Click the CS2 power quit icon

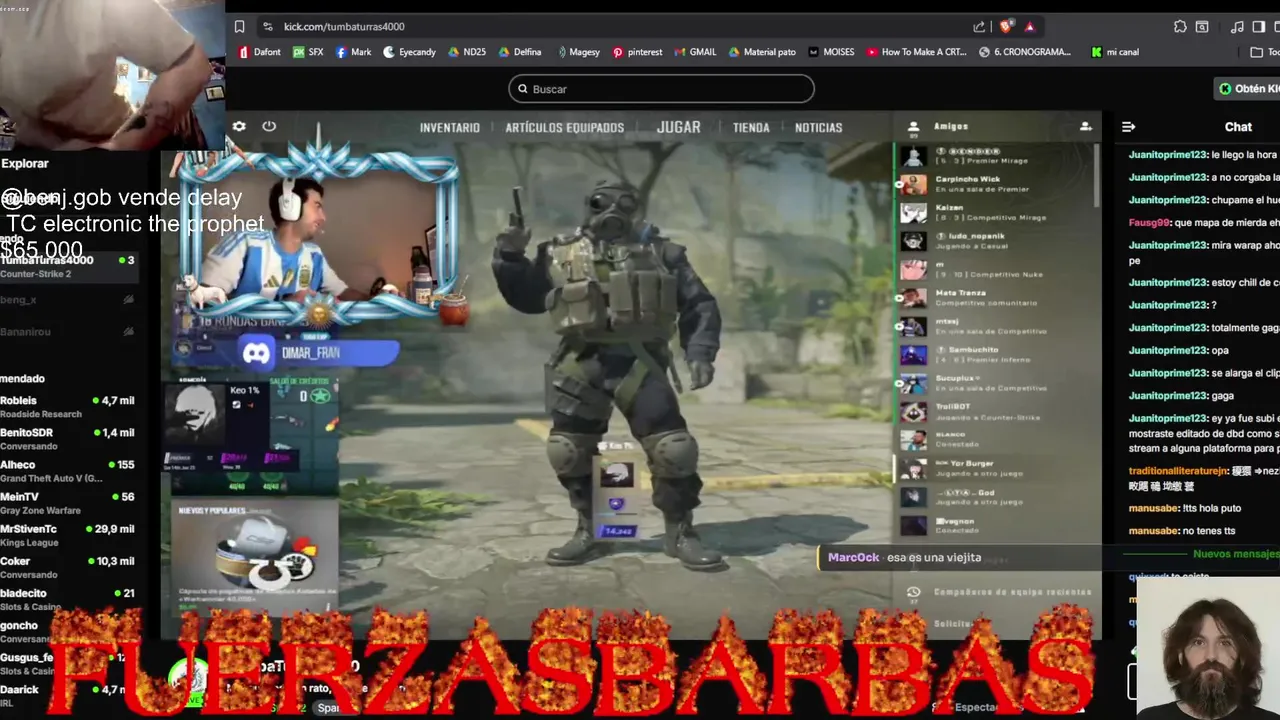[x=269, y=126]
